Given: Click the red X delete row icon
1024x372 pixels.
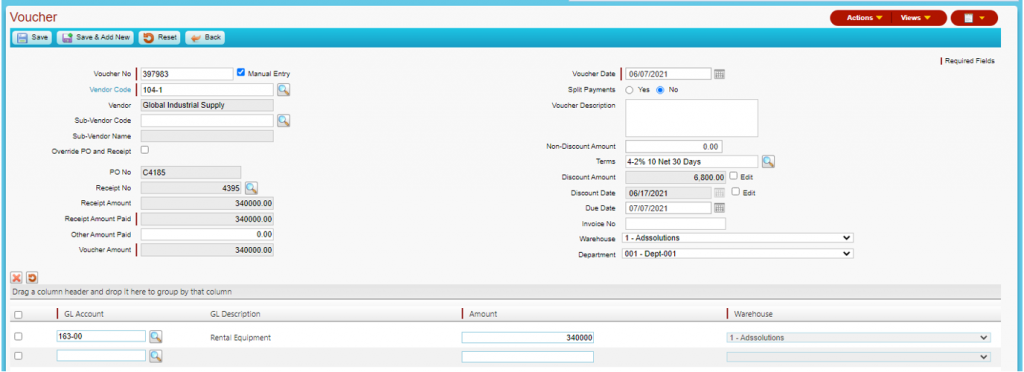Looking at the screenshot, I should 17,278.
